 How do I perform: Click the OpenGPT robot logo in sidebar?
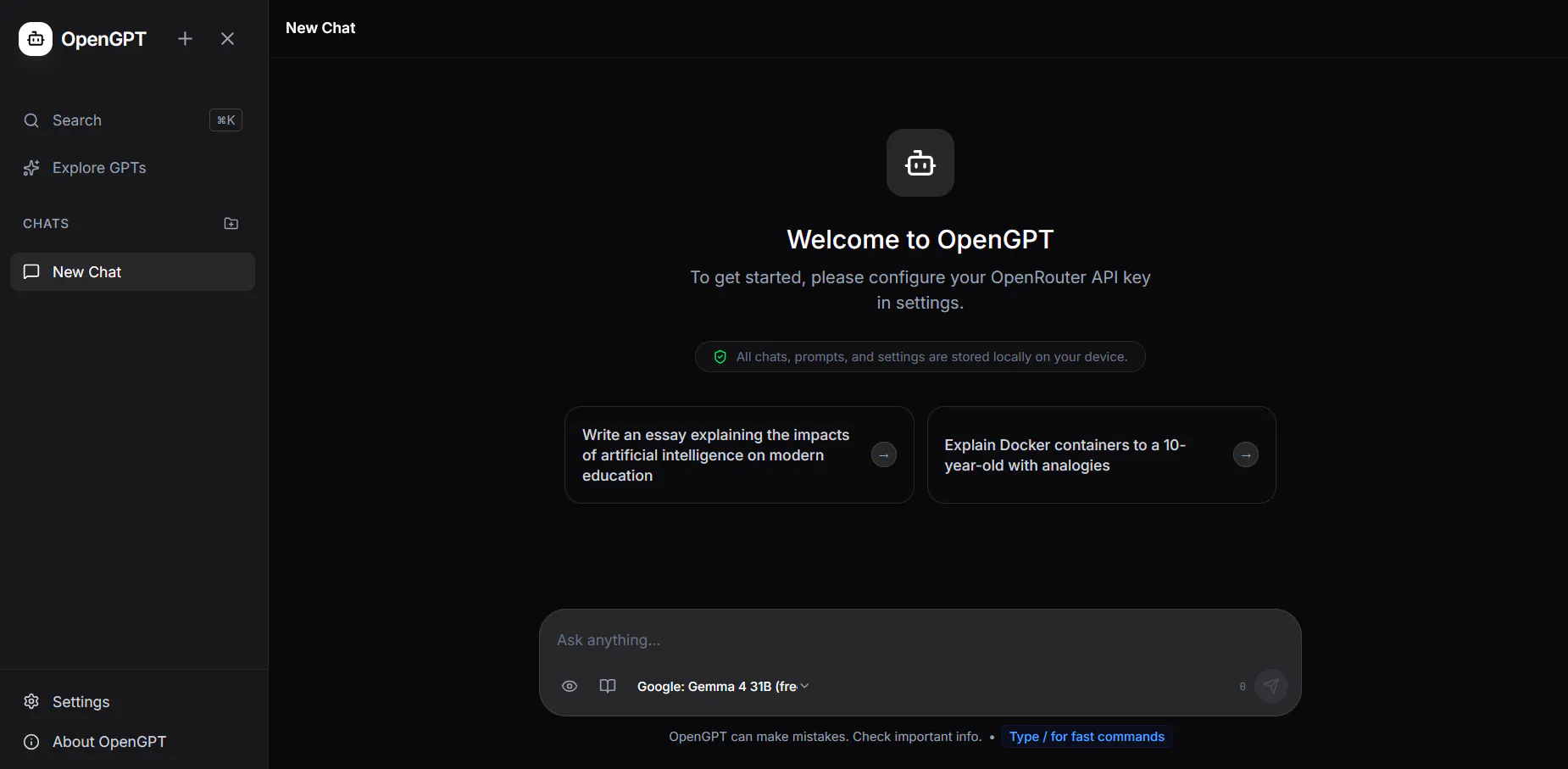(36, 39)
